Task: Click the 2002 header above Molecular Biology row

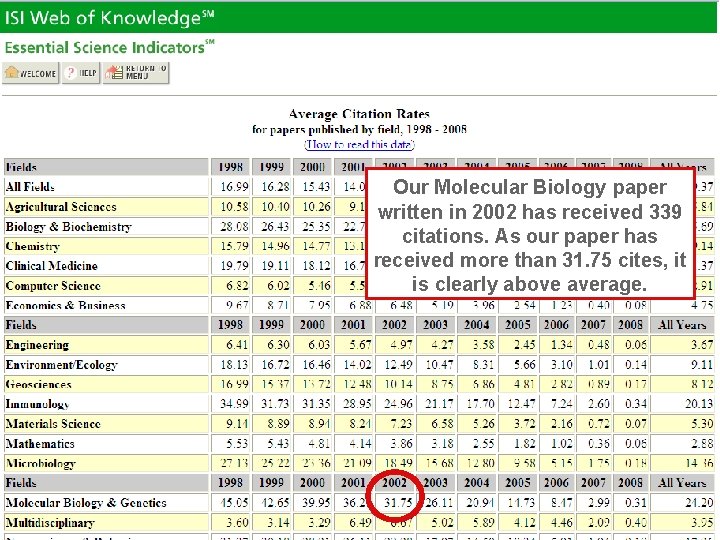Action: tap(395, 483)
